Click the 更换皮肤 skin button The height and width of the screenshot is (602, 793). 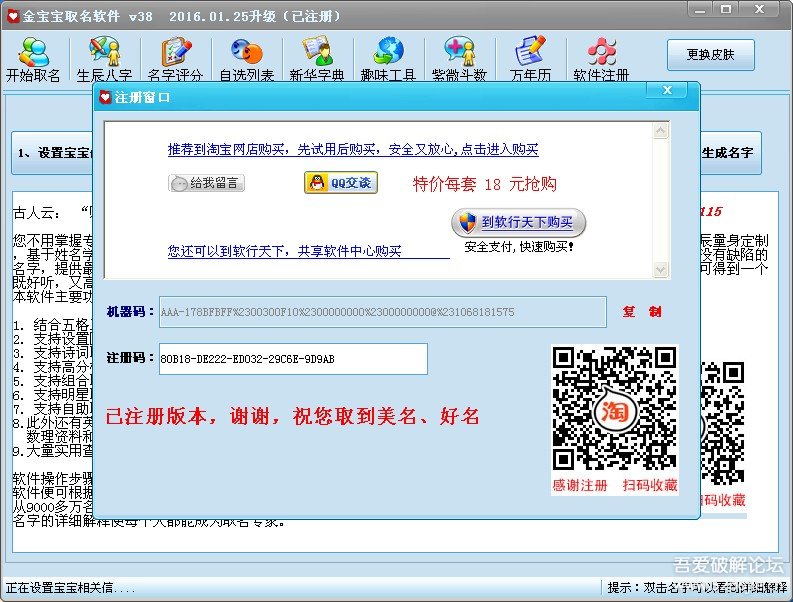710,55
